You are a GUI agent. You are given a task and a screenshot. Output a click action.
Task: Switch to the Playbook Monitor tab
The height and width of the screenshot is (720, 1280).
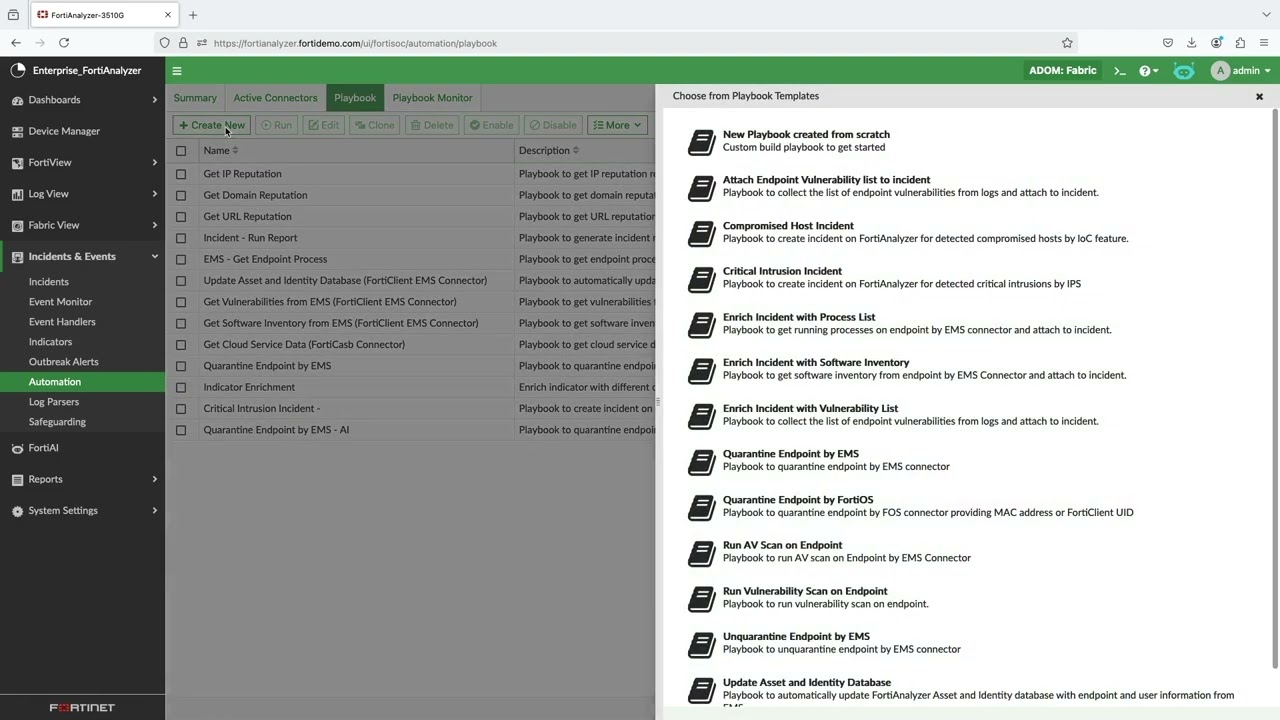click(x=432, y=98)
